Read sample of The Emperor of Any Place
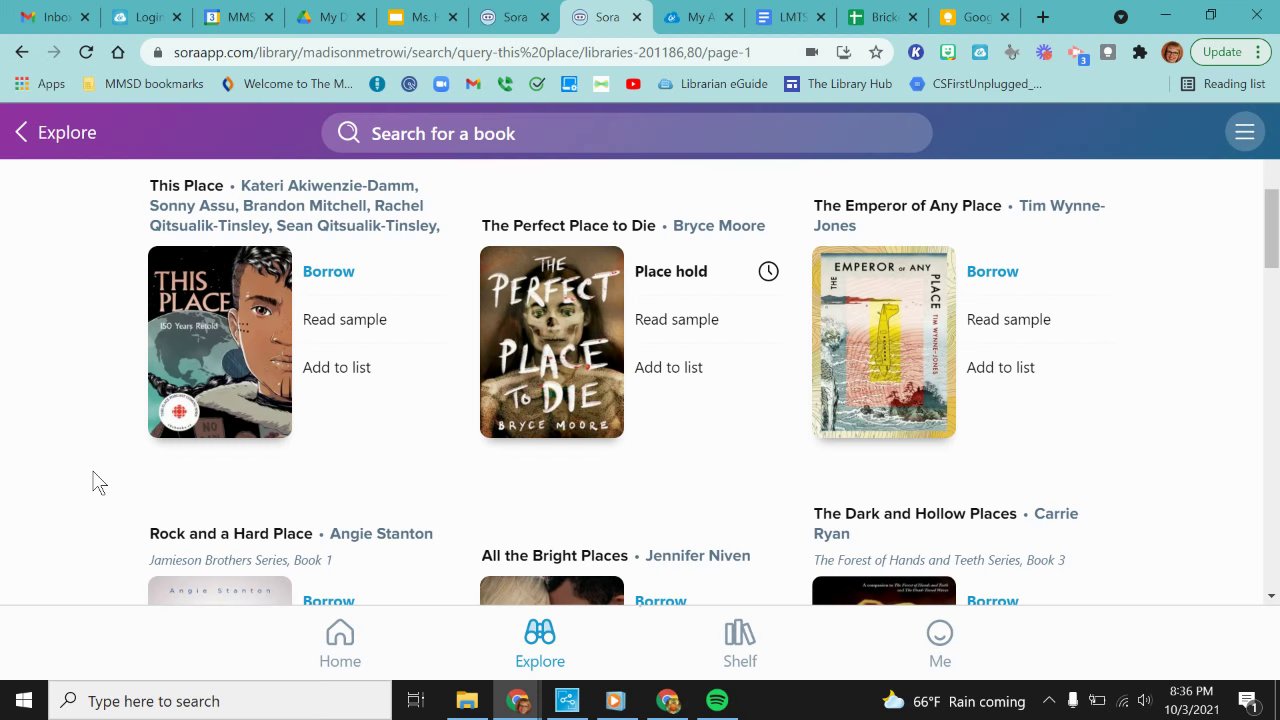The height and width of the screenshot is (720, 1280). click(x=1008, y=319)
